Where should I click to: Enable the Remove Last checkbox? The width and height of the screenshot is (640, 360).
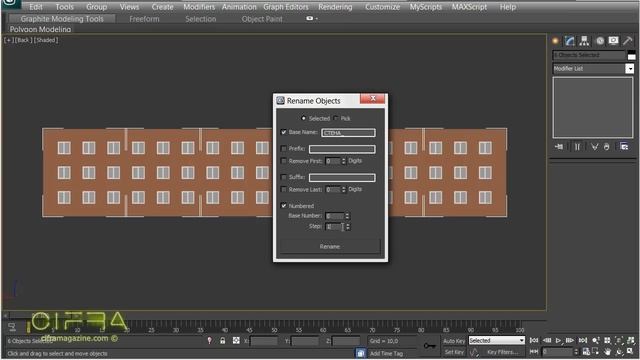tap(284, 190)
